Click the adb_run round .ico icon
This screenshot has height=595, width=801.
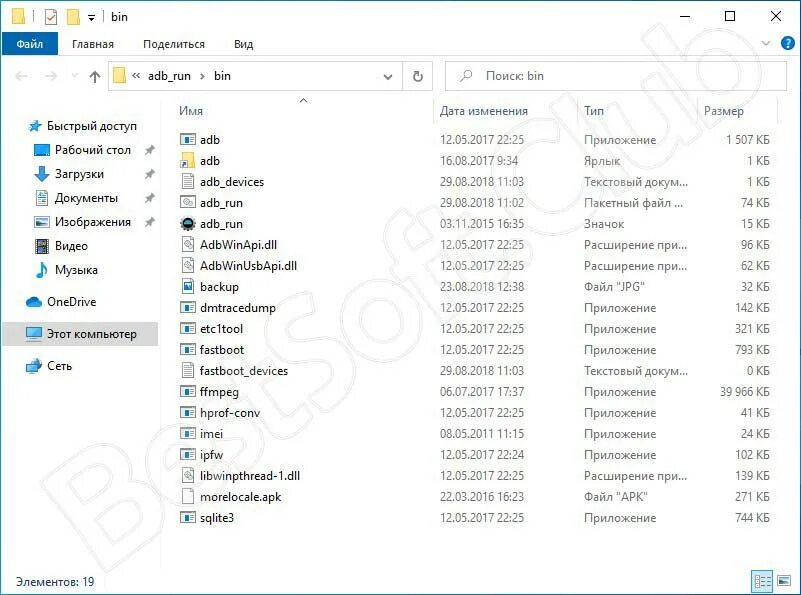coord(188,223)
